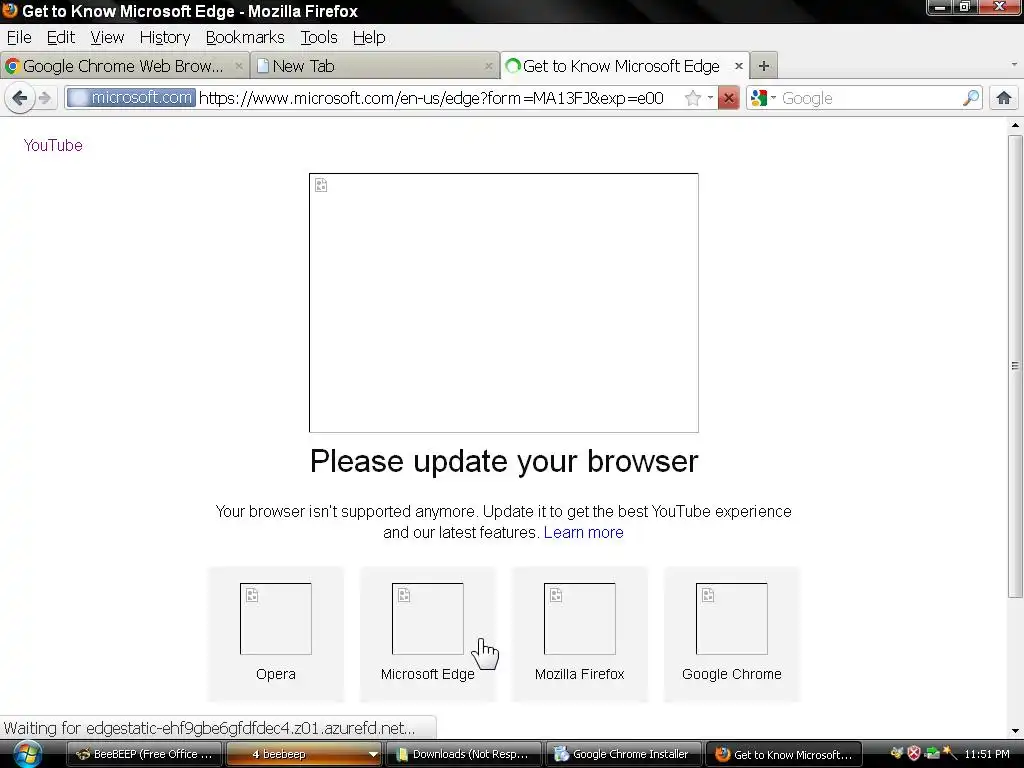Open the Help menu
Screen dimensions: 1024x768
click(369, 37)
